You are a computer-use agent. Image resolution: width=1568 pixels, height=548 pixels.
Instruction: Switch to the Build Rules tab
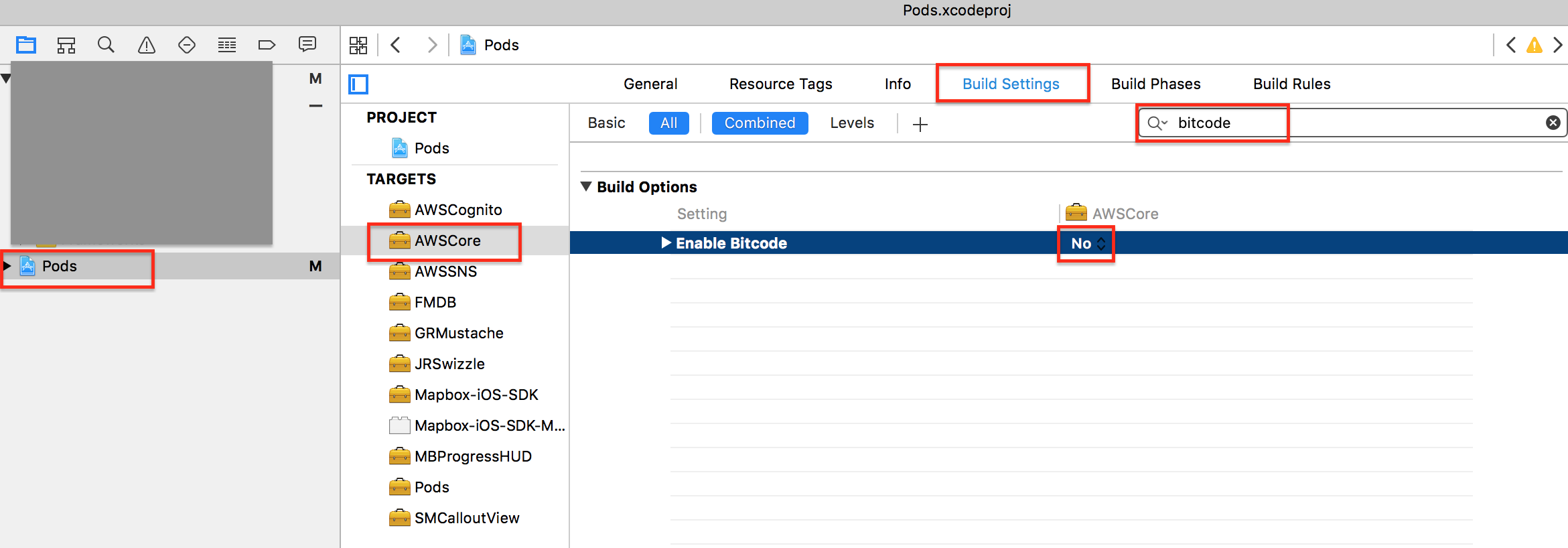pos(1291,84)
